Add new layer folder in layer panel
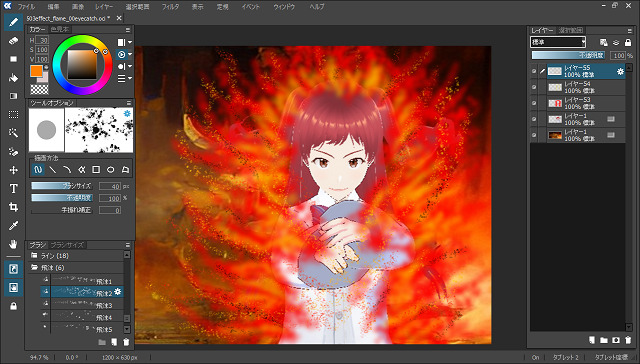Image resolution: width=640 pixels, height=364 pixels. (604, 340)
